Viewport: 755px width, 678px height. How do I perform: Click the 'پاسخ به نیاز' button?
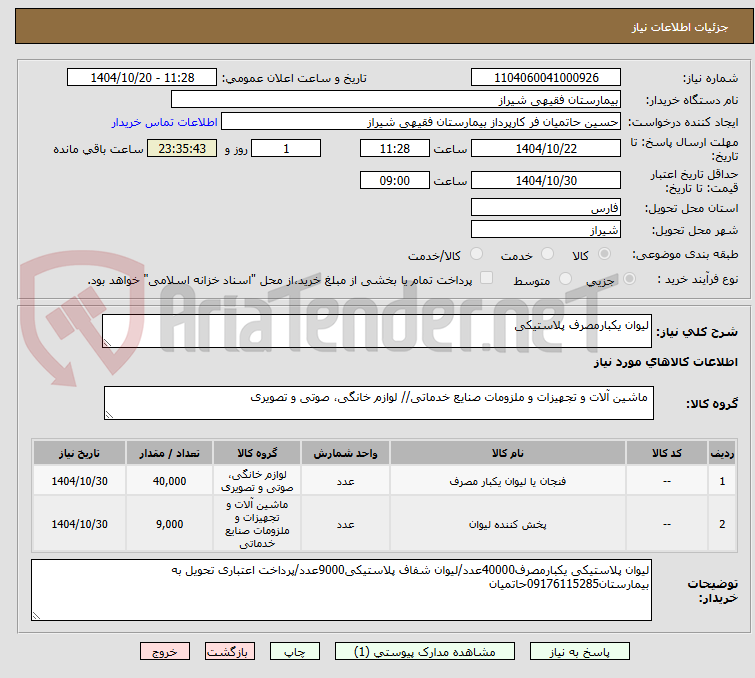coord(579,652)
